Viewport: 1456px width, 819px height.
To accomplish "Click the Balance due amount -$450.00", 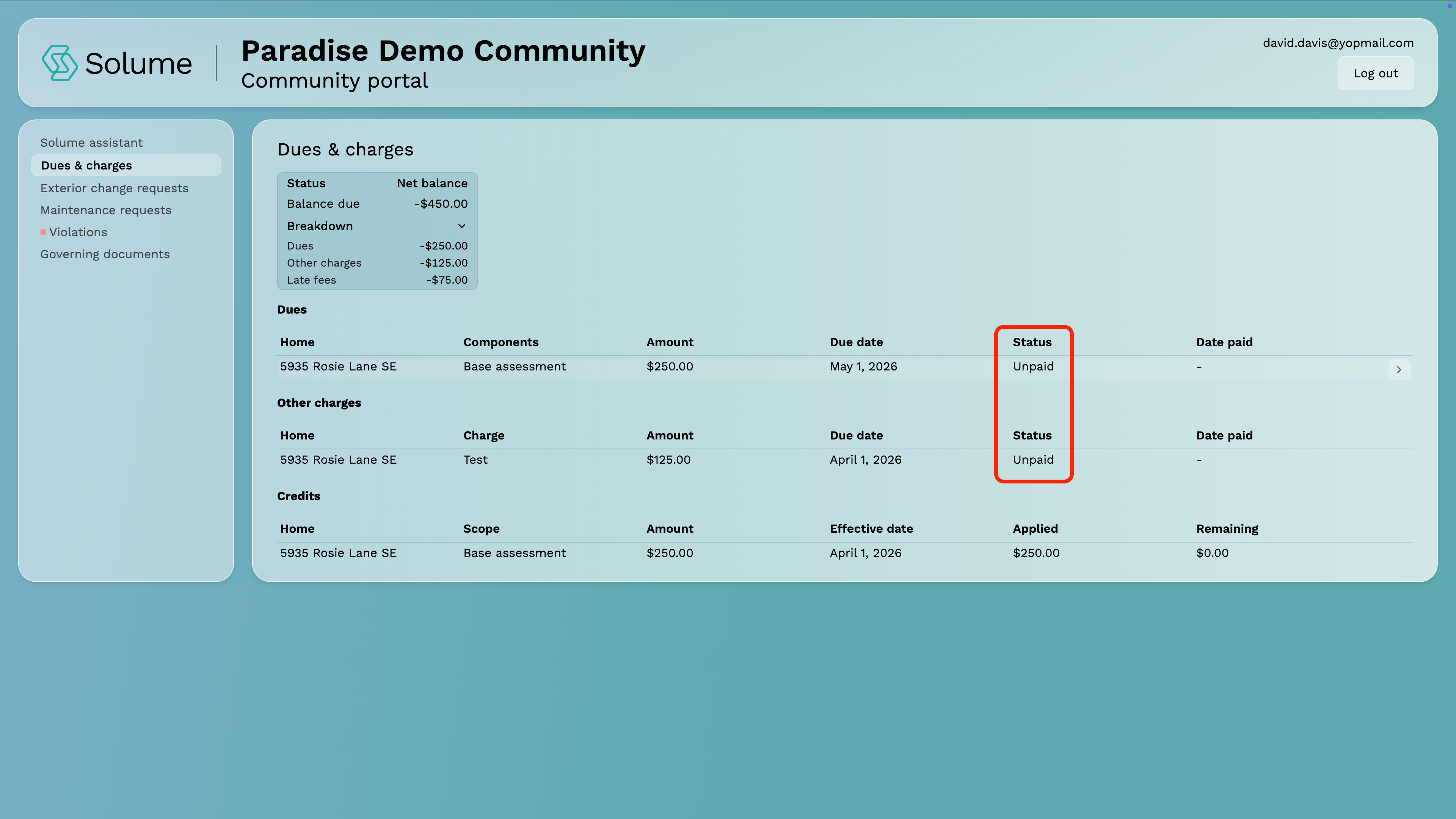I will click(441, 204).
